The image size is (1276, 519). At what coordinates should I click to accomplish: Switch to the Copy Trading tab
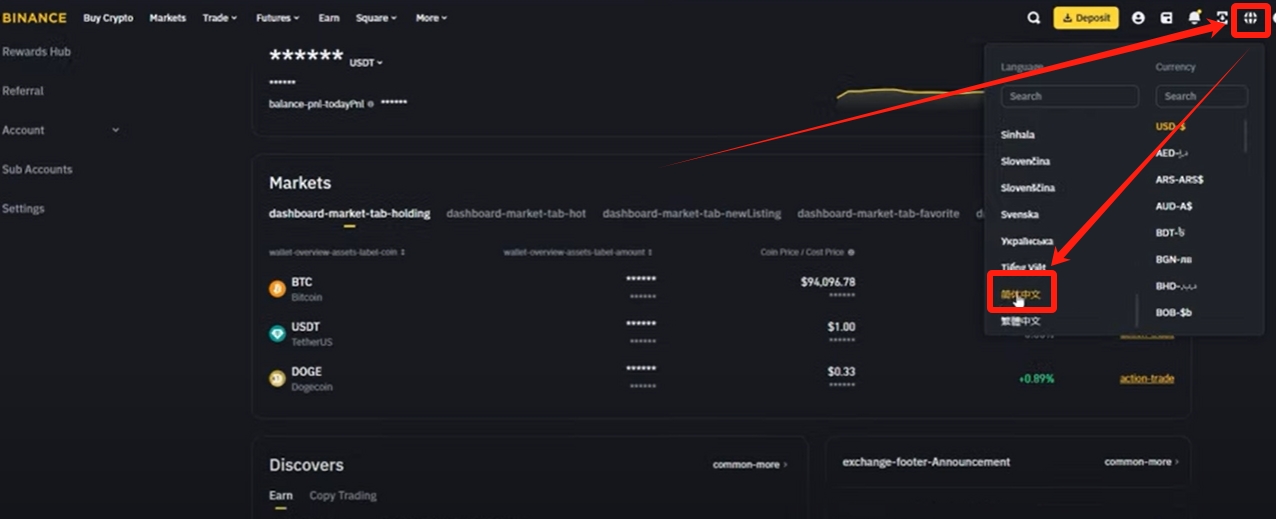click(x=342, y=495)
